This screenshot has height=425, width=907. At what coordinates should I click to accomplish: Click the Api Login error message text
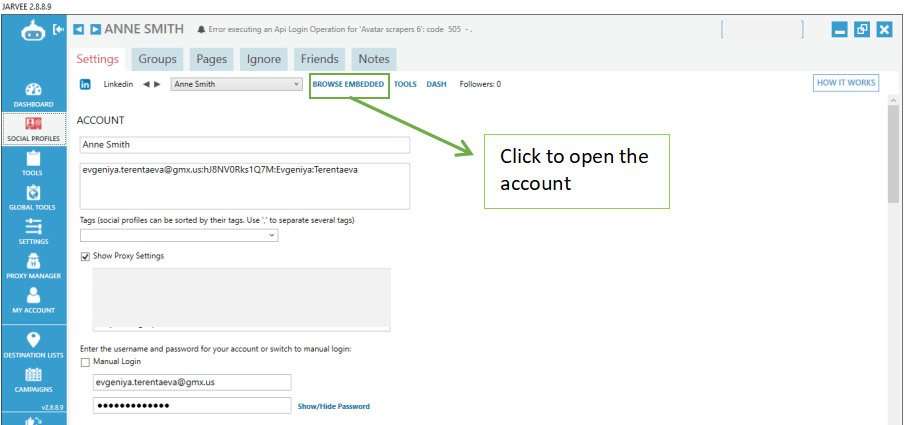tap(340, 29)
